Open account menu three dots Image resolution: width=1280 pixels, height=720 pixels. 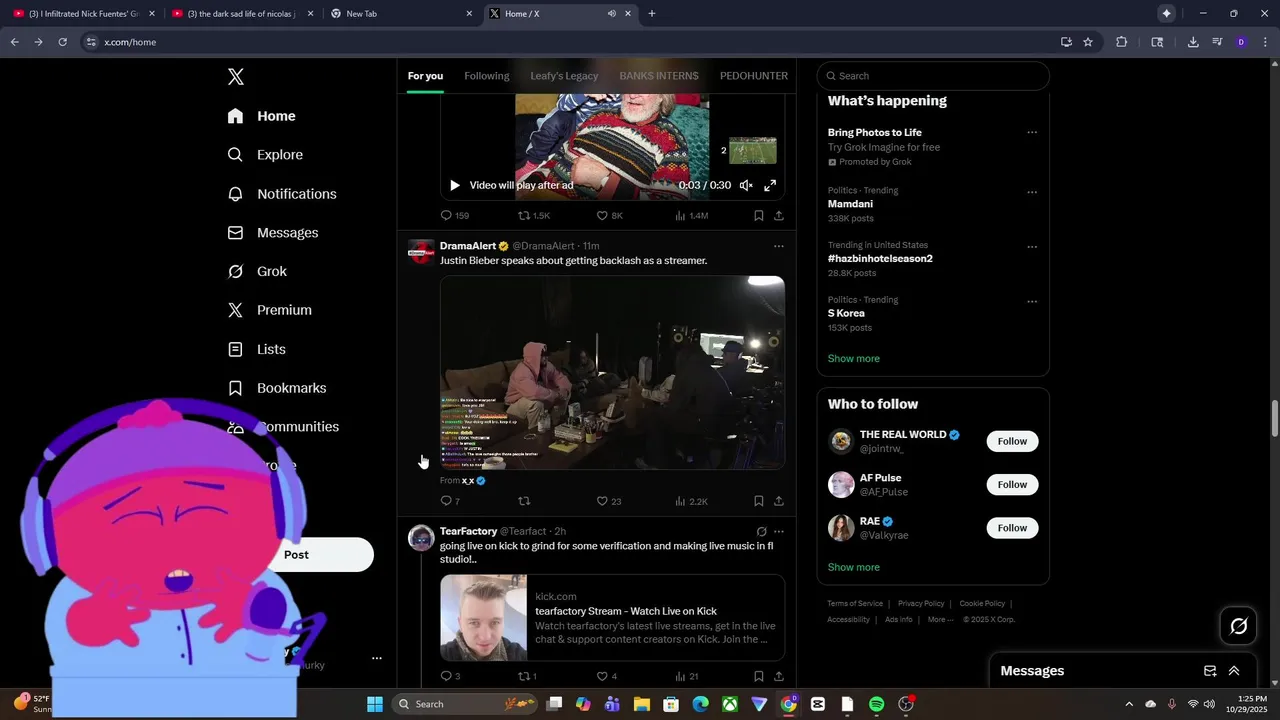[377, 658]
